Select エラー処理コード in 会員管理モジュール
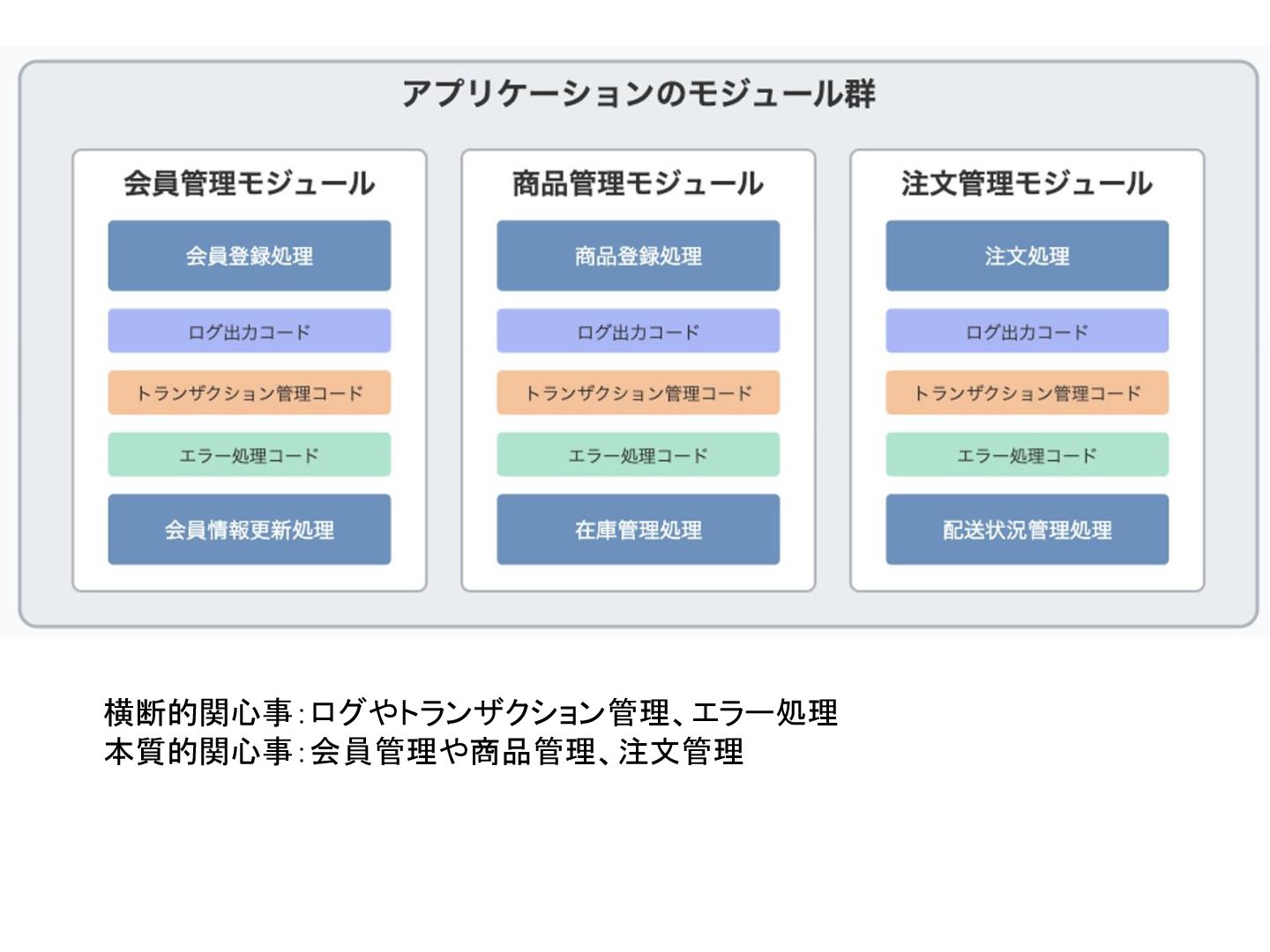1270x952 pixels. (250, 455)
